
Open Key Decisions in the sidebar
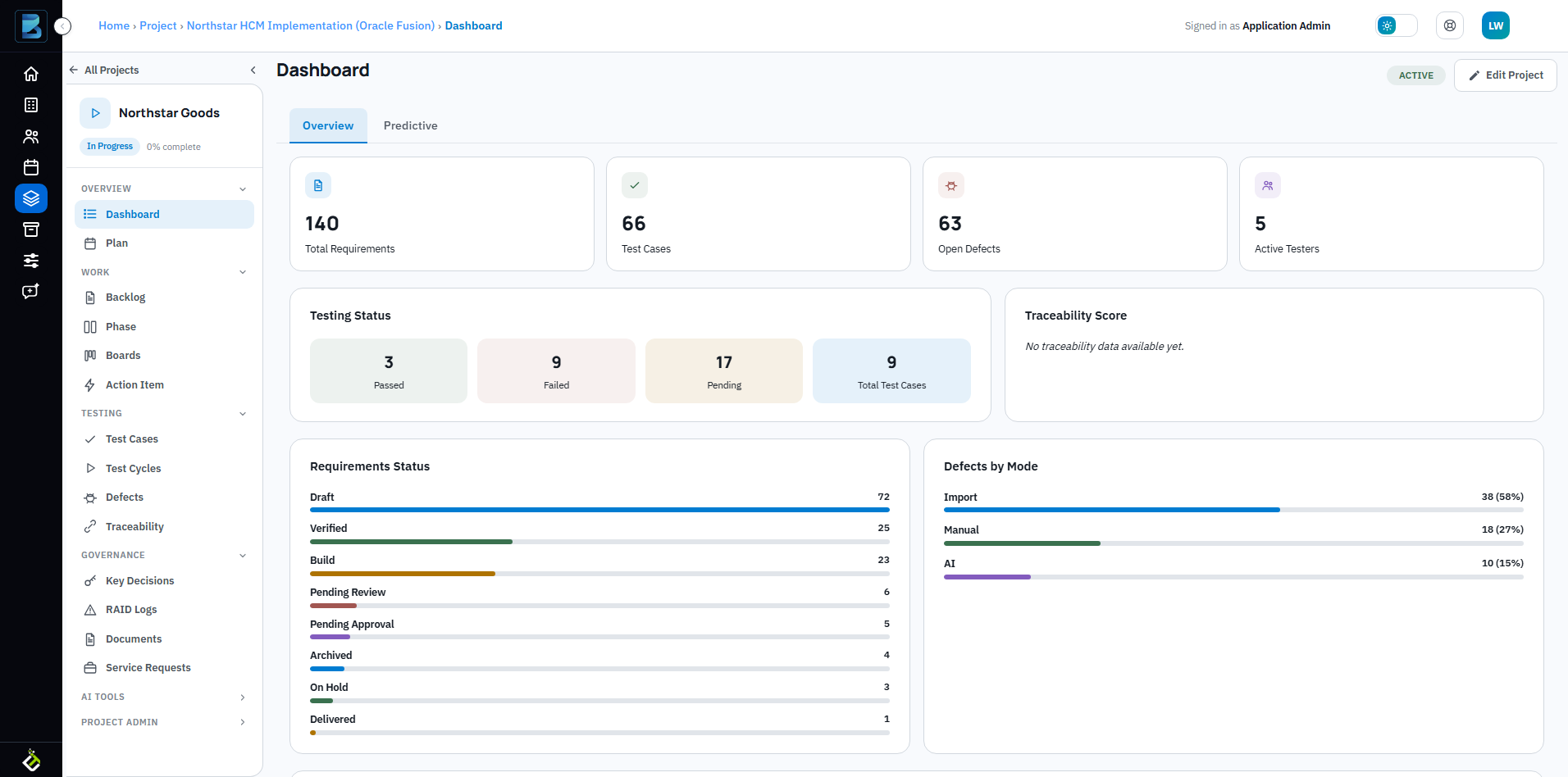click(164, 581)
